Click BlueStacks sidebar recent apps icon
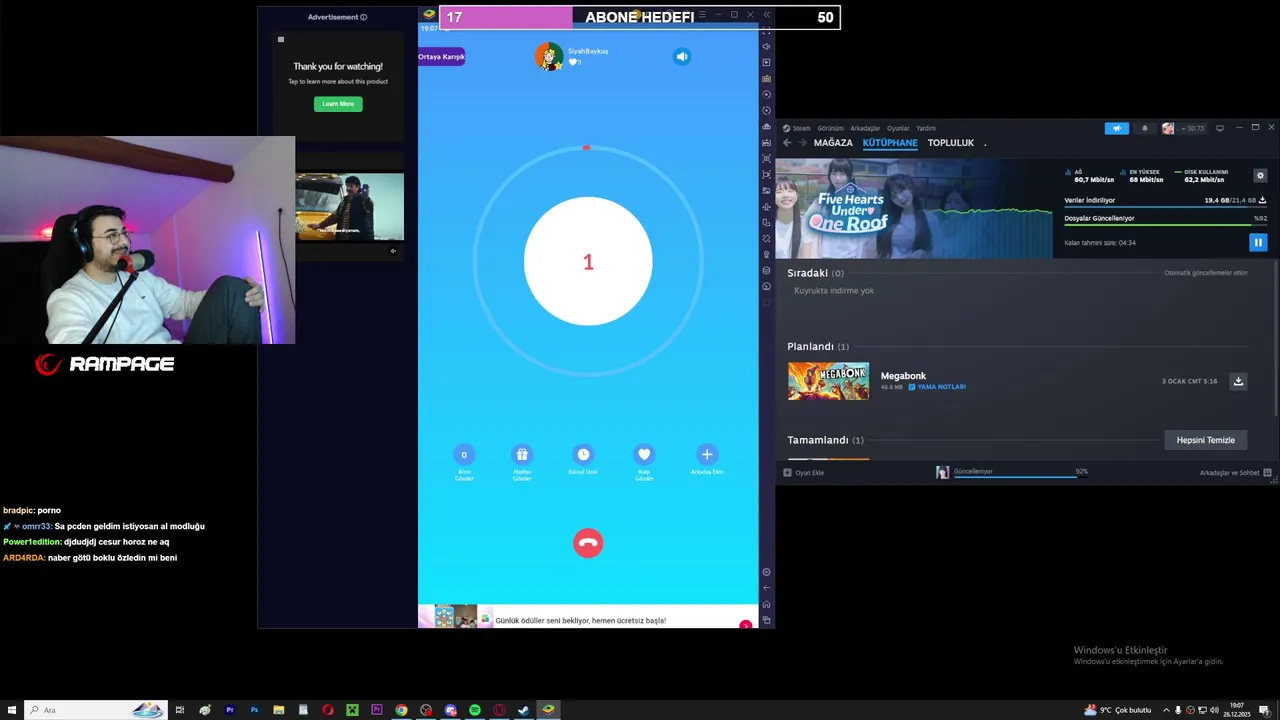This screenshot has width=1280, height=720. (x=766, y=620)
